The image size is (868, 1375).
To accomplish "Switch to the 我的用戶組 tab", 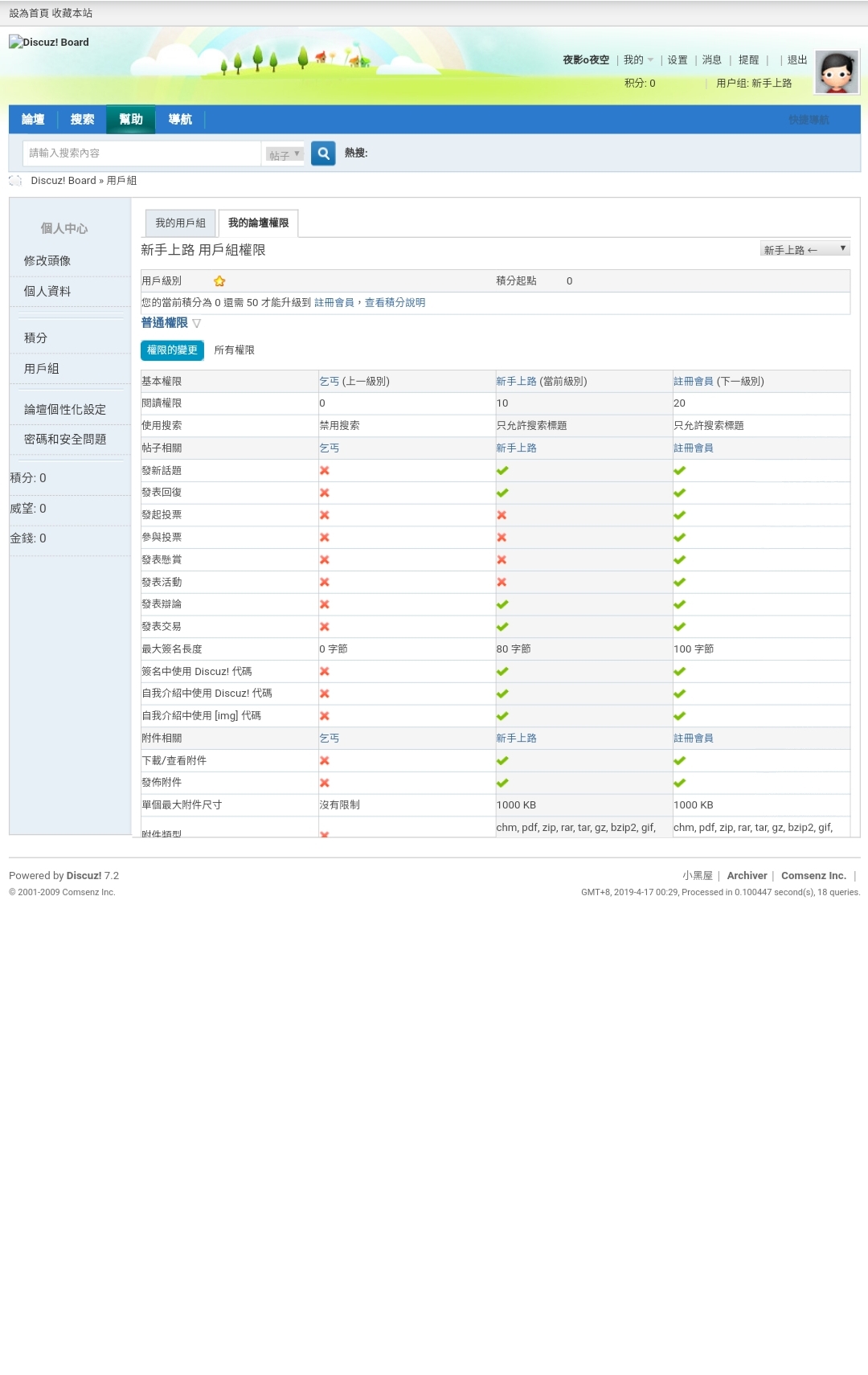I will coord(180,223).
